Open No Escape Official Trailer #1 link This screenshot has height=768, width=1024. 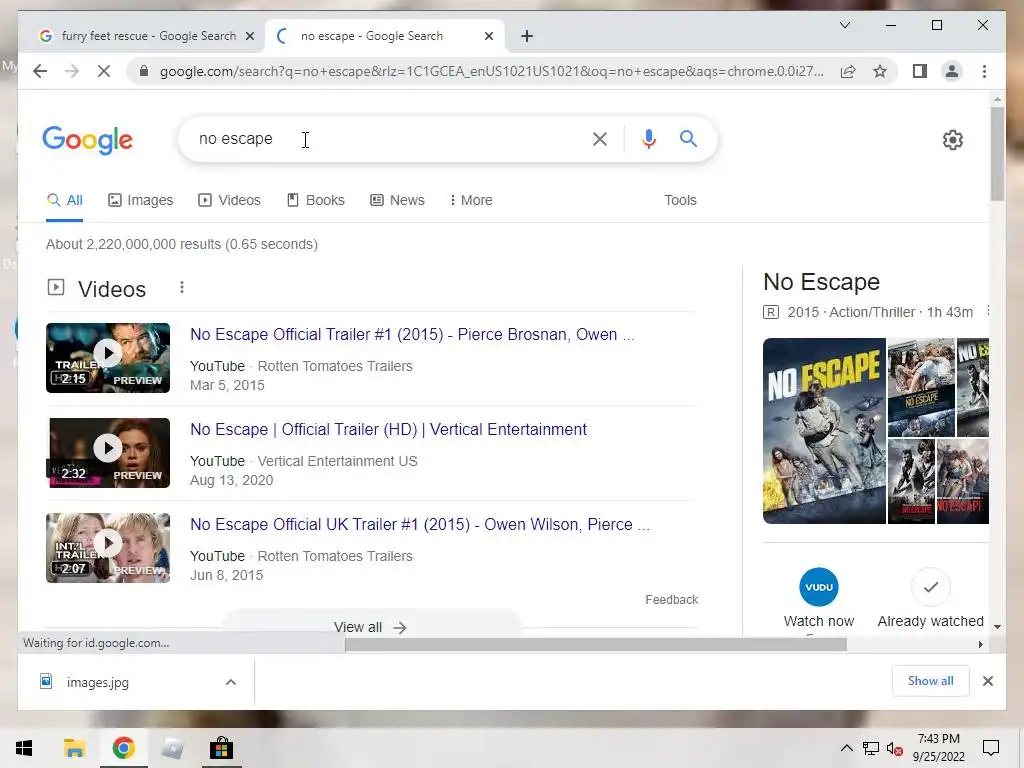pyautogui.click(x=411, y=334)
